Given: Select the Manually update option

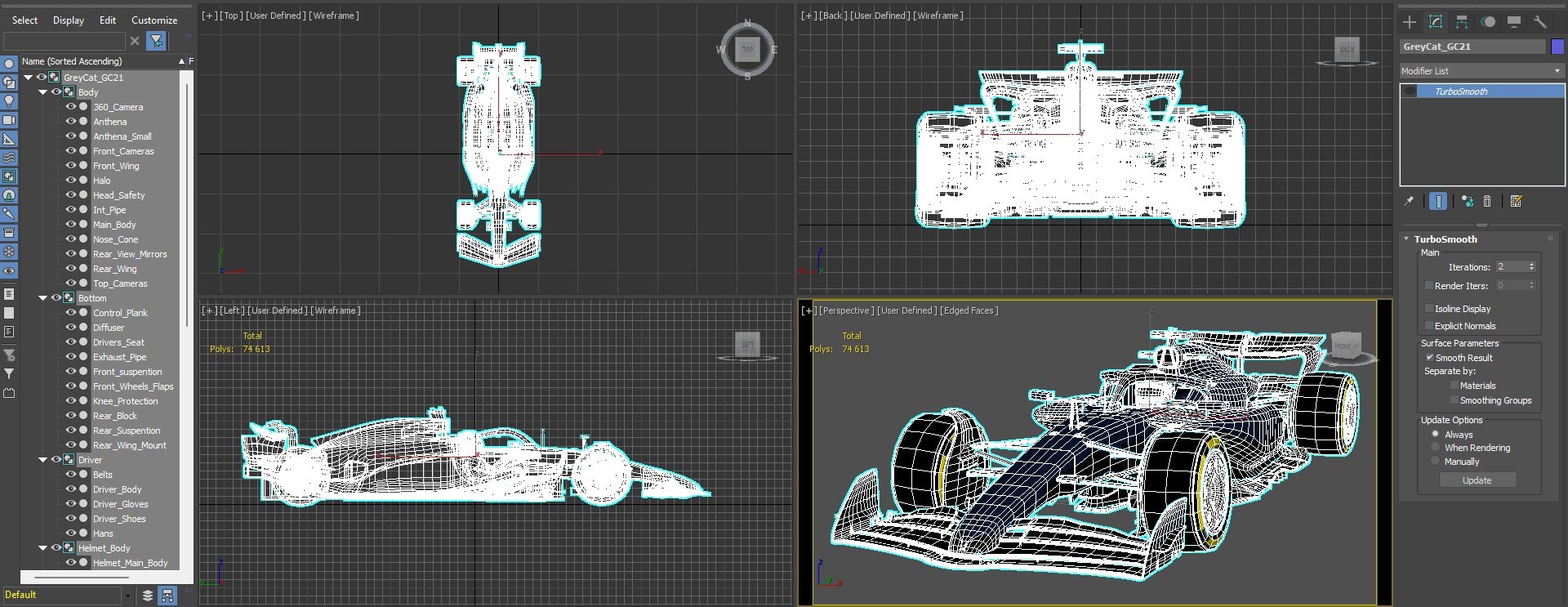Looking at the screenshot, I should 1435,462.
